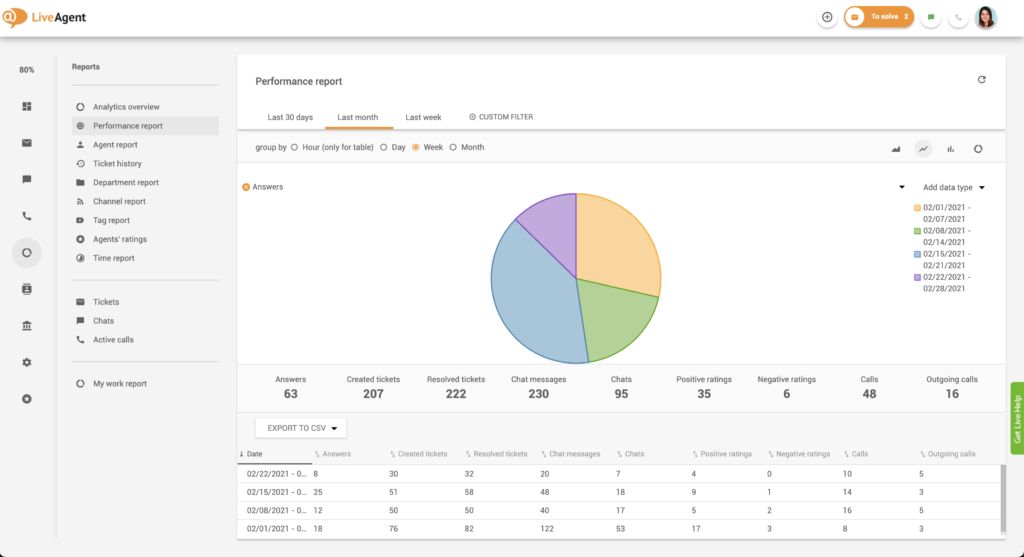
Task: Select the Day group by radio button
Action: [x=385, y=147]
